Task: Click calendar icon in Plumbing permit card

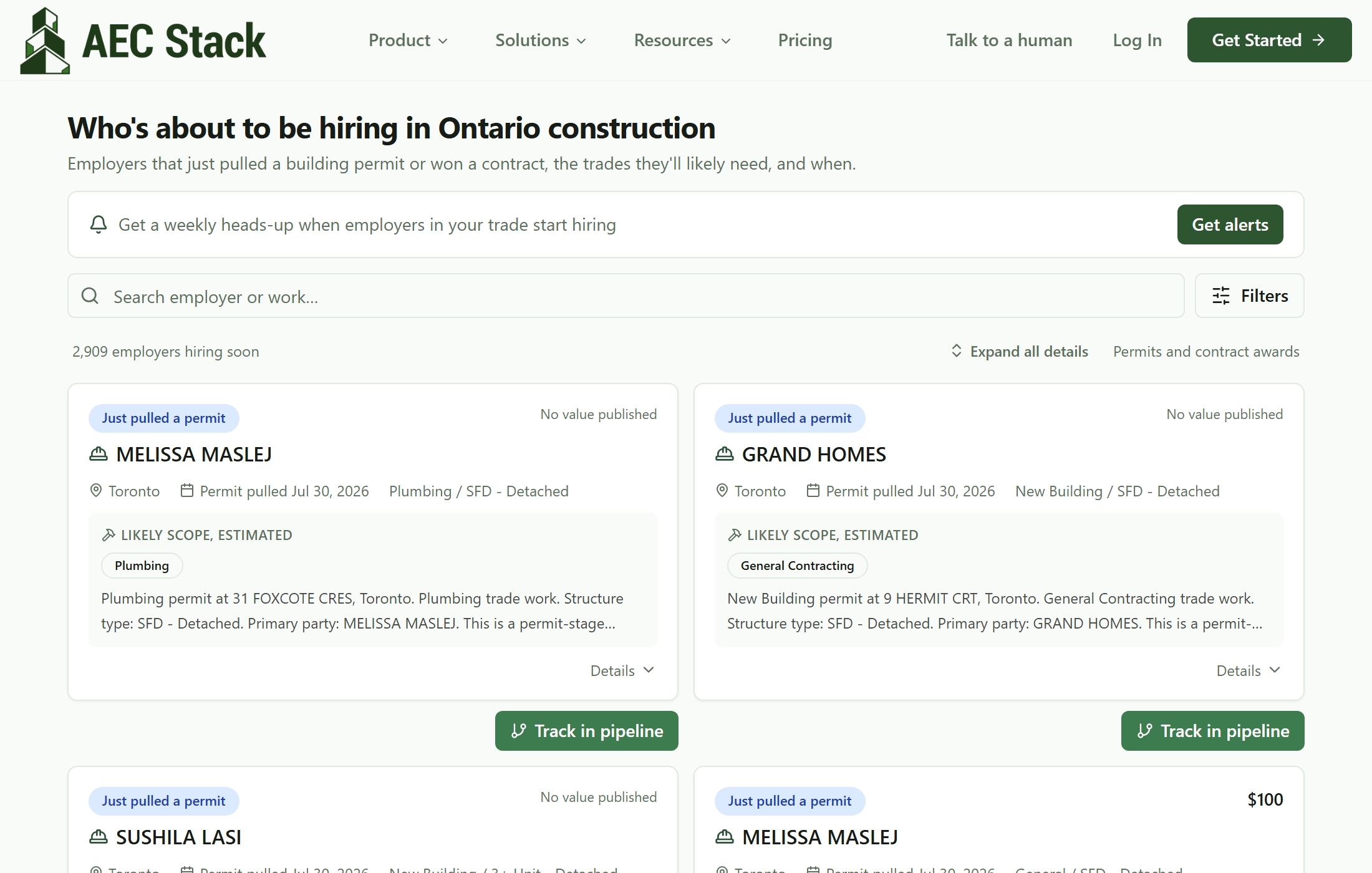Action: point(187,491)
